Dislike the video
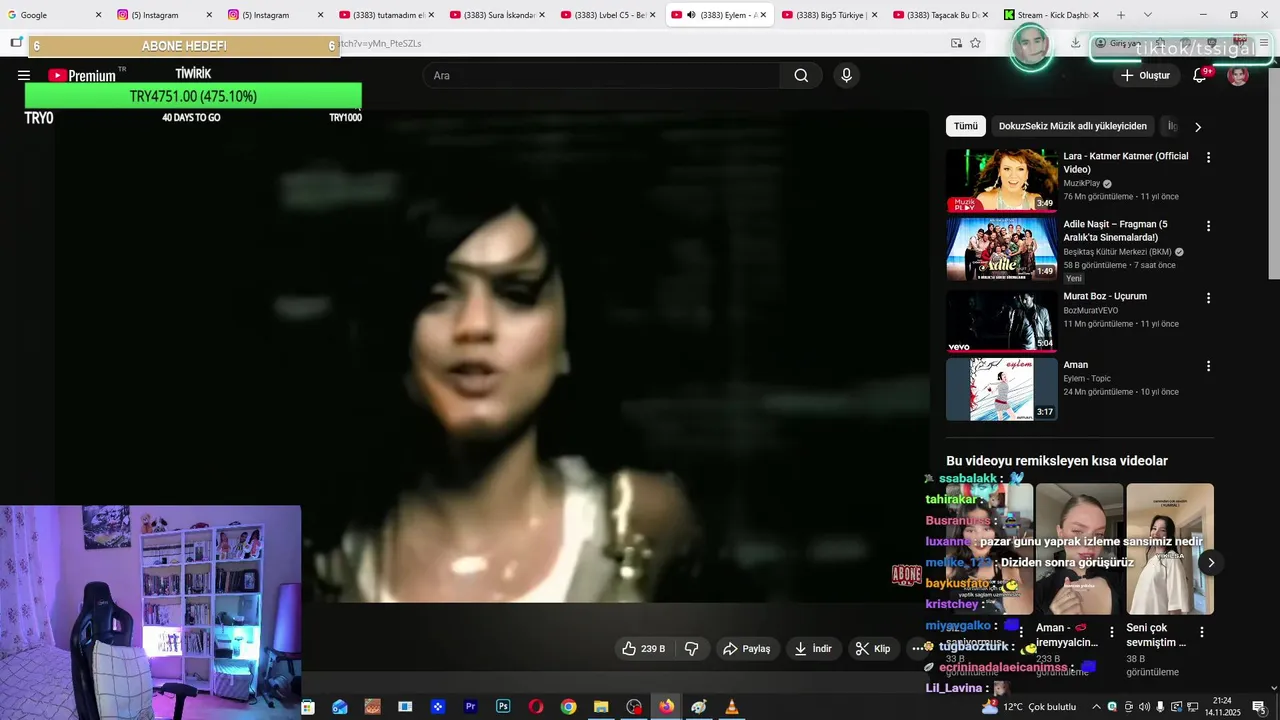1280x720 pixels. pos(692,649)
